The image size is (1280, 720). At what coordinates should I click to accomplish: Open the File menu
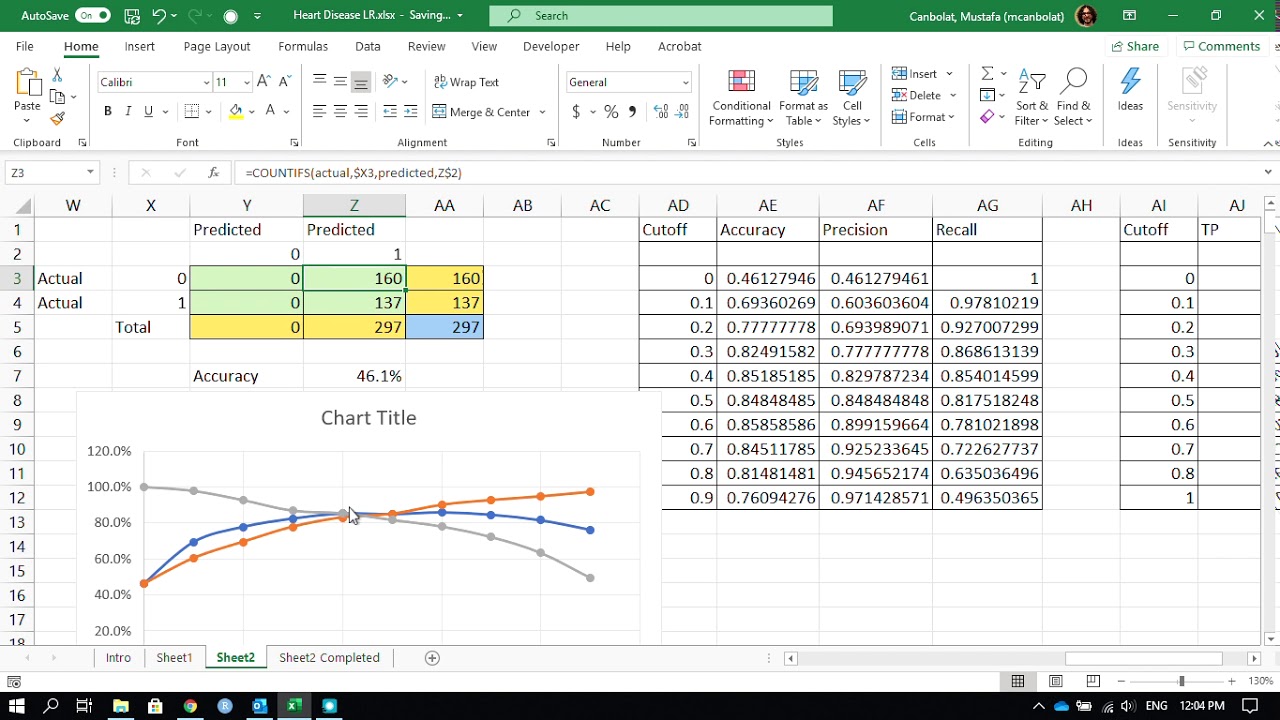point(24,46)
